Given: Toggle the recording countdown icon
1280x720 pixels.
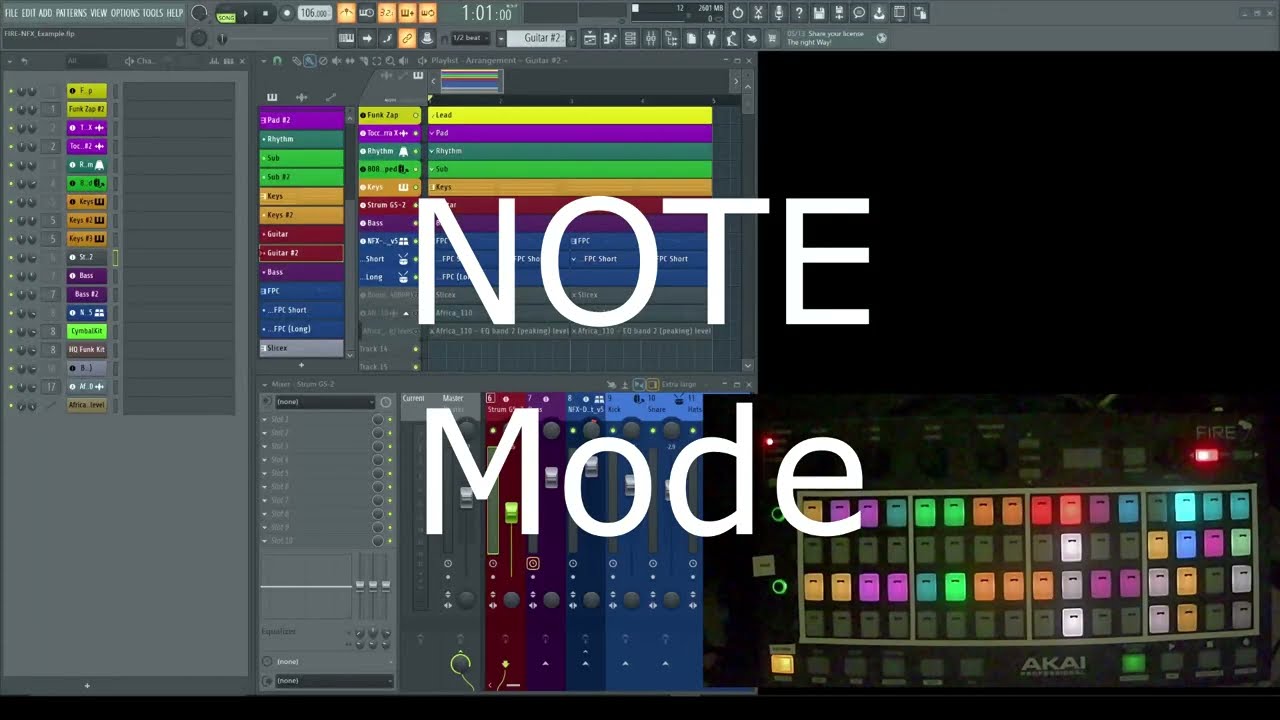Looking at the screenshot, I should pos(387,13).
